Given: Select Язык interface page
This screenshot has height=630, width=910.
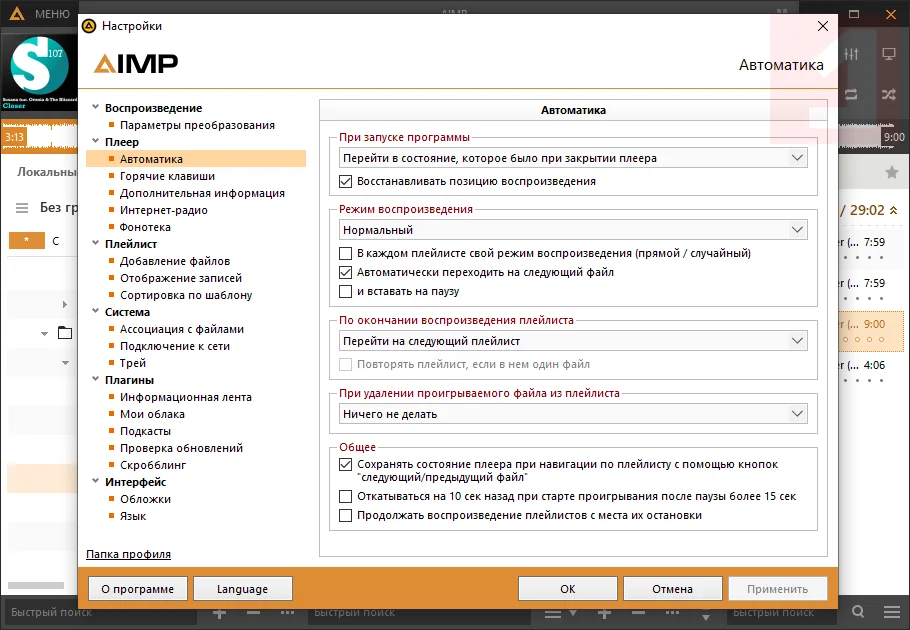Looking at the screenshot, I should (133, 516).
